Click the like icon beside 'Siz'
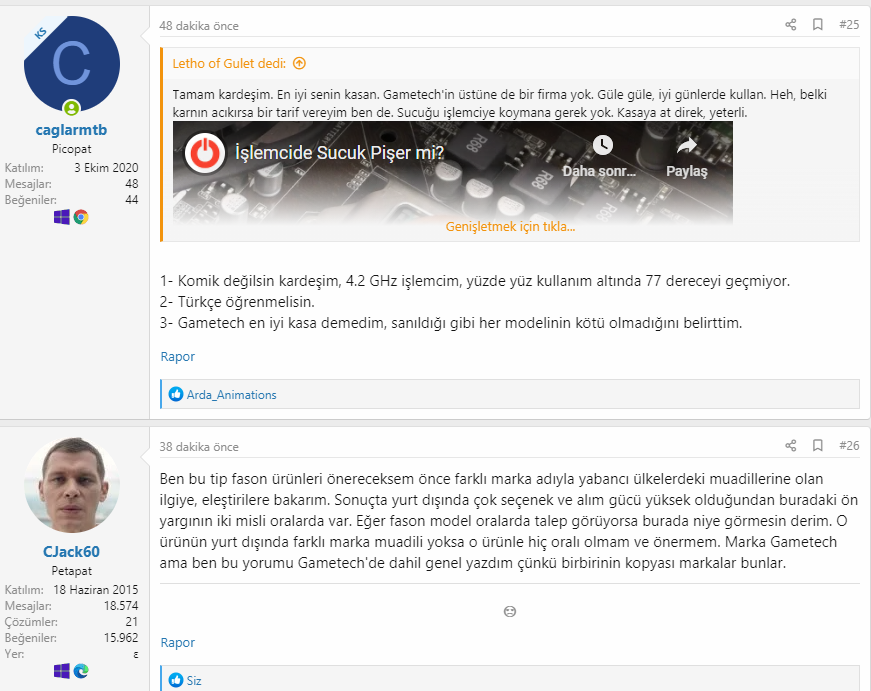Image resolution: width=871 pixels, height=691 pixels. click(x=176, y=680)
